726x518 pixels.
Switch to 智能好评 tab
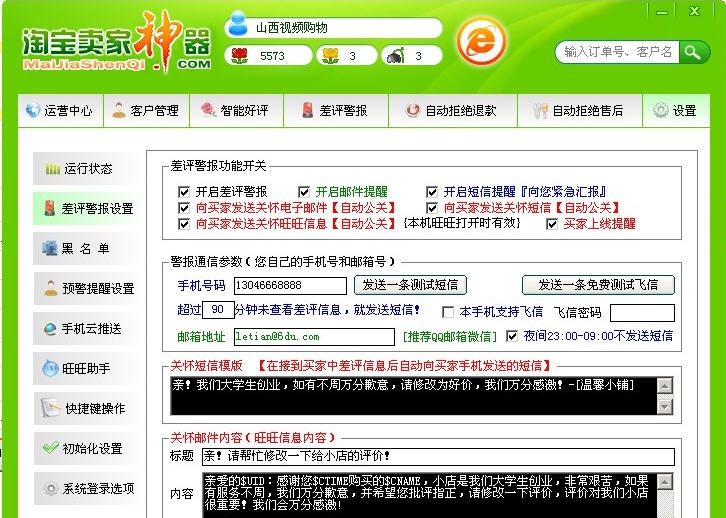(237, 111)
